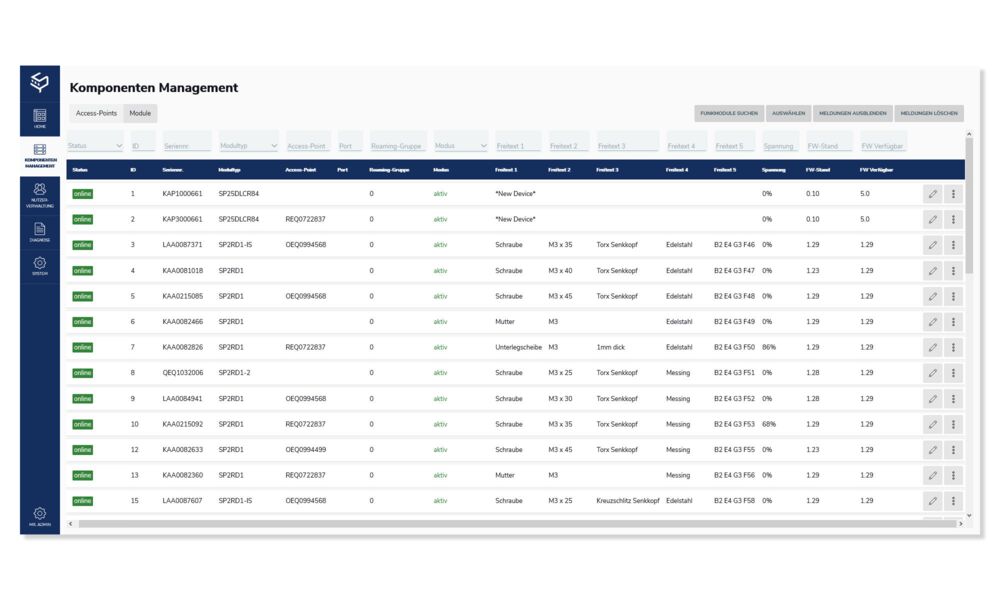The width and height of the screenshot is (1000, 600).
Task: Open more options for row KAA0081018
Action: pos(953,271)
